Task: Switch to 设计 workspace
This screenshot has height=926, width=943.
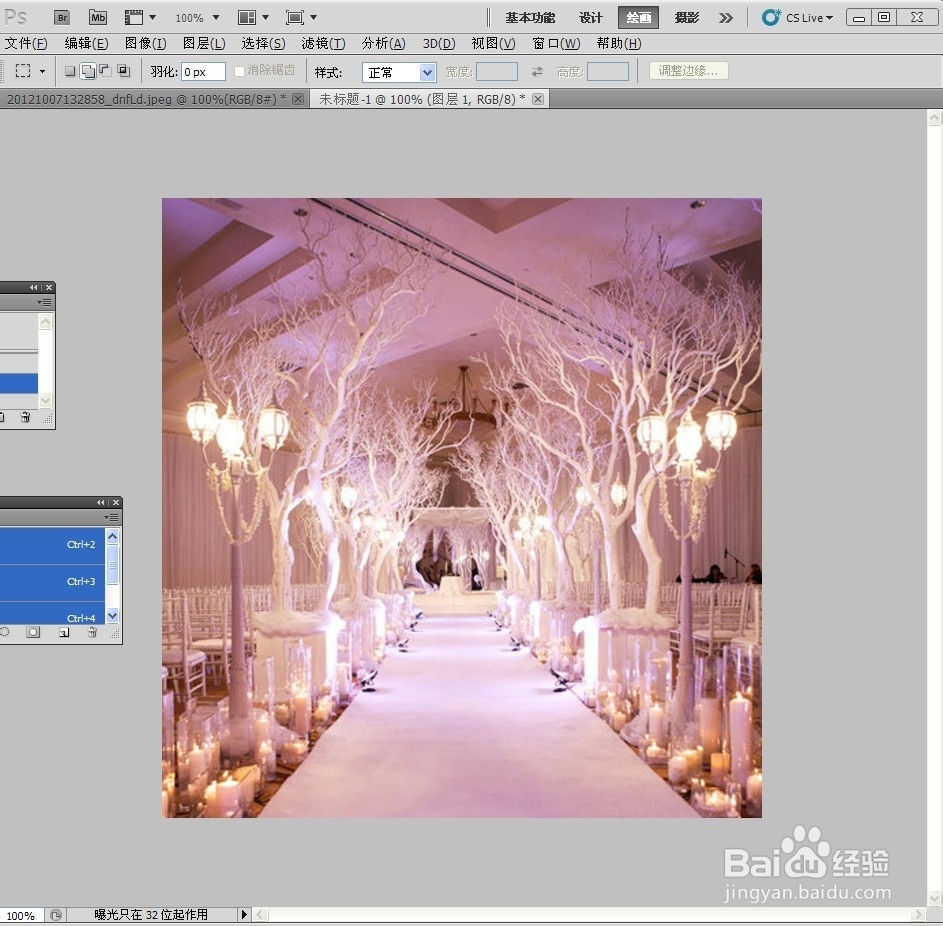Action: coord(590,18)
